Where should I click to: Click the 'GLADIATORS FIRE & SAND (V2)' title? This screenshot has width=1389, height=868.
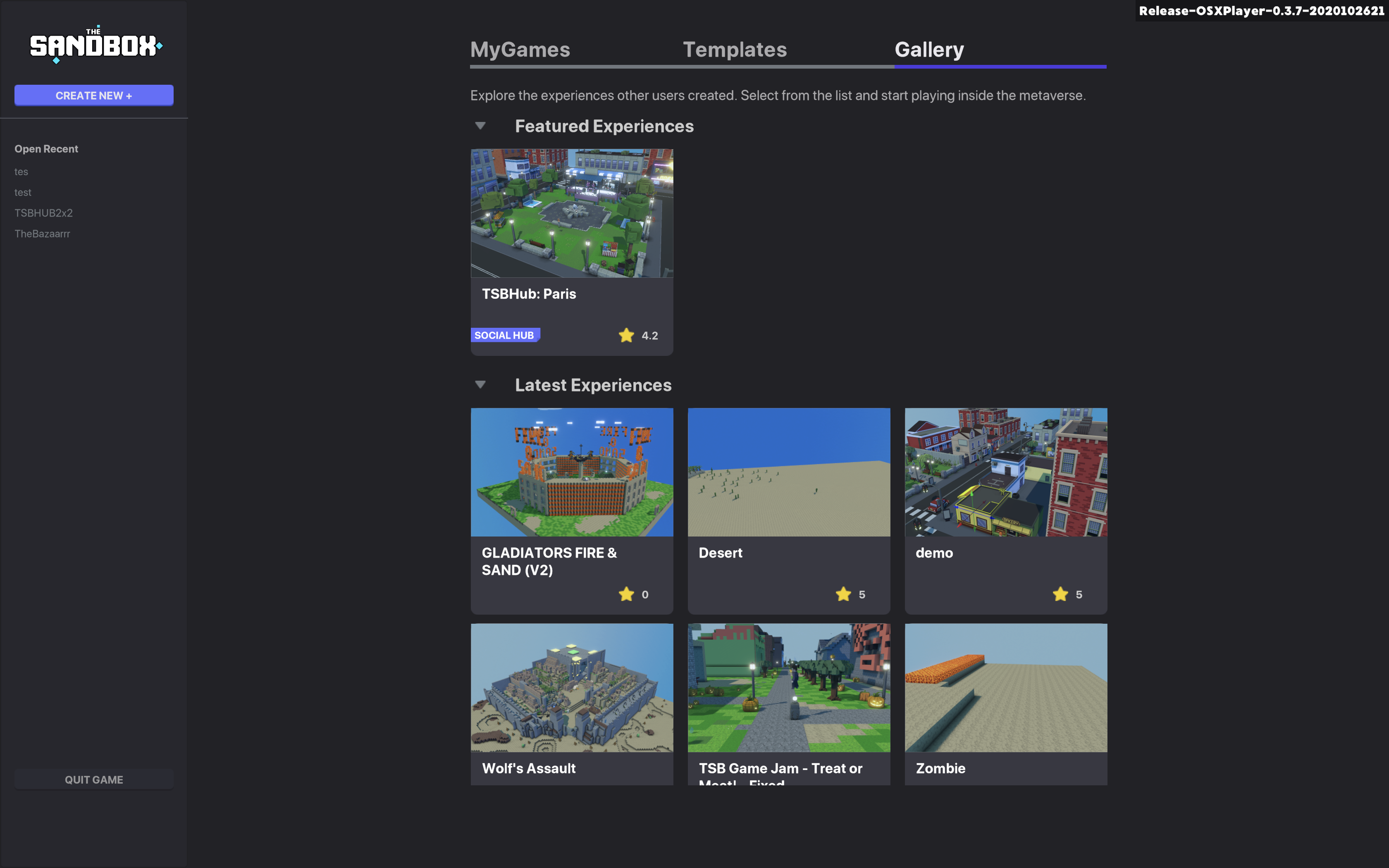[x=549, y=561]
